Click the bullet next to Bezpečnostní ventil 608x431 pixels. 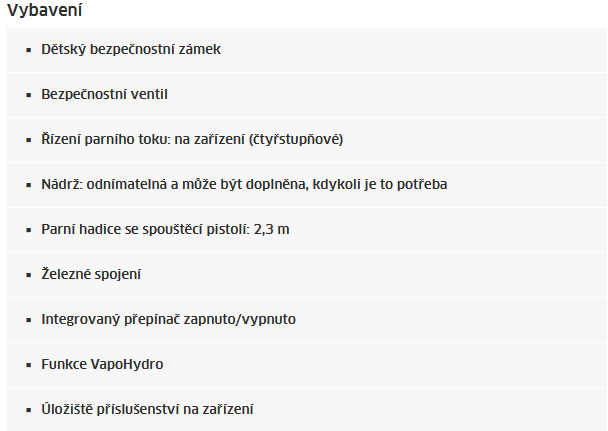[29, 94]
